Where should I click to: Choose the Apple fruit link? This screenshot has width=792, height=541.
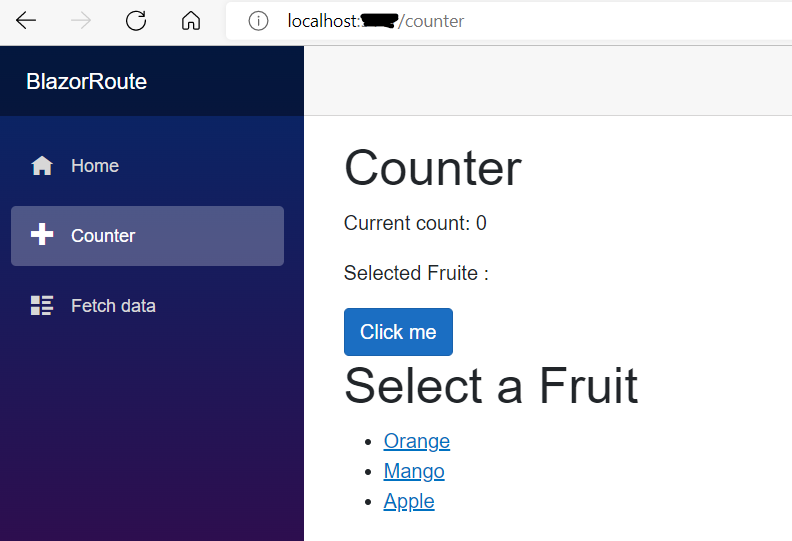409,501
